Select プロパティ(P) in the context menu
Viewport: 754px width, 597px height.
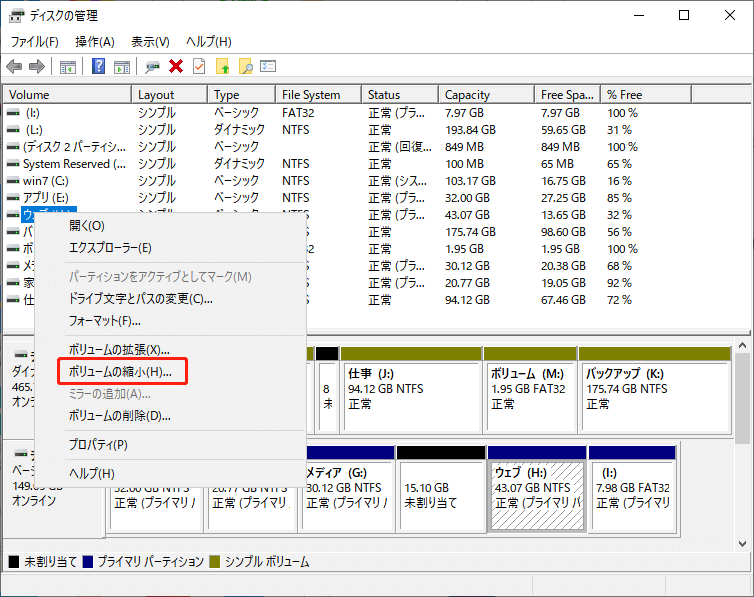click(x=98, y=444)
